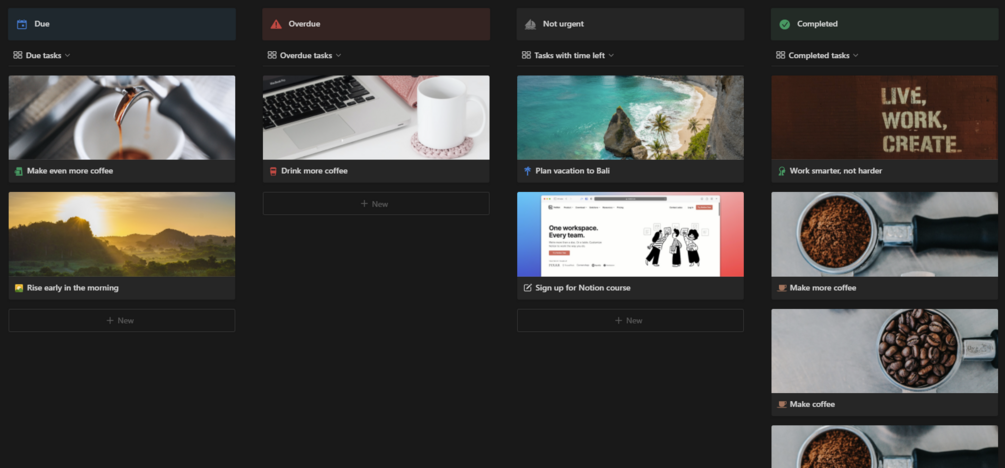Open the Rise early in the morning title
Image resolution: width=1005 pixels, height=468 pixels.
click(72, 288)
